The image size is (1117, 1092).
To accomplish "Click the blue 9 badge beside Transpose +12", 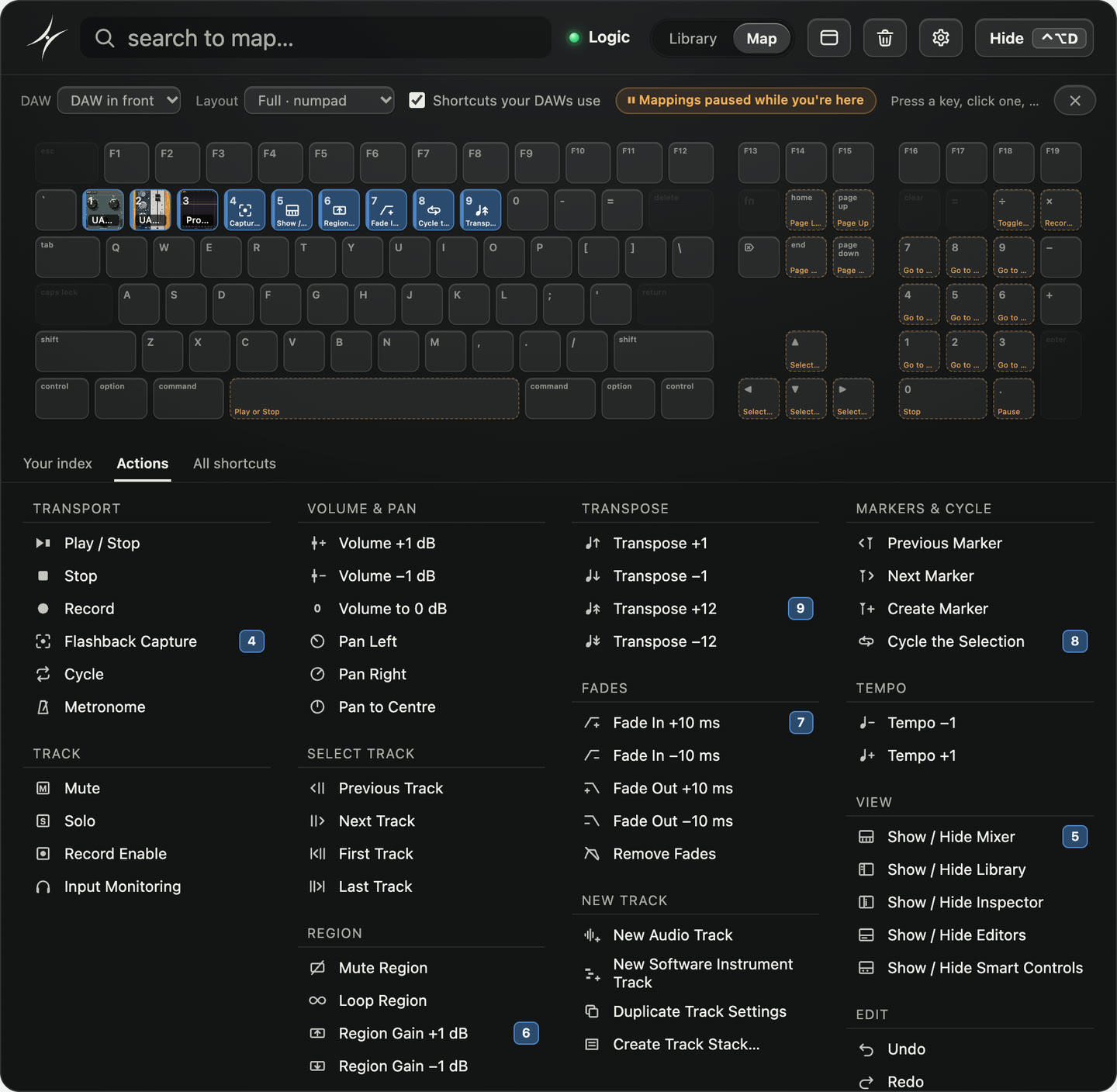I will (x=801, y=609).
